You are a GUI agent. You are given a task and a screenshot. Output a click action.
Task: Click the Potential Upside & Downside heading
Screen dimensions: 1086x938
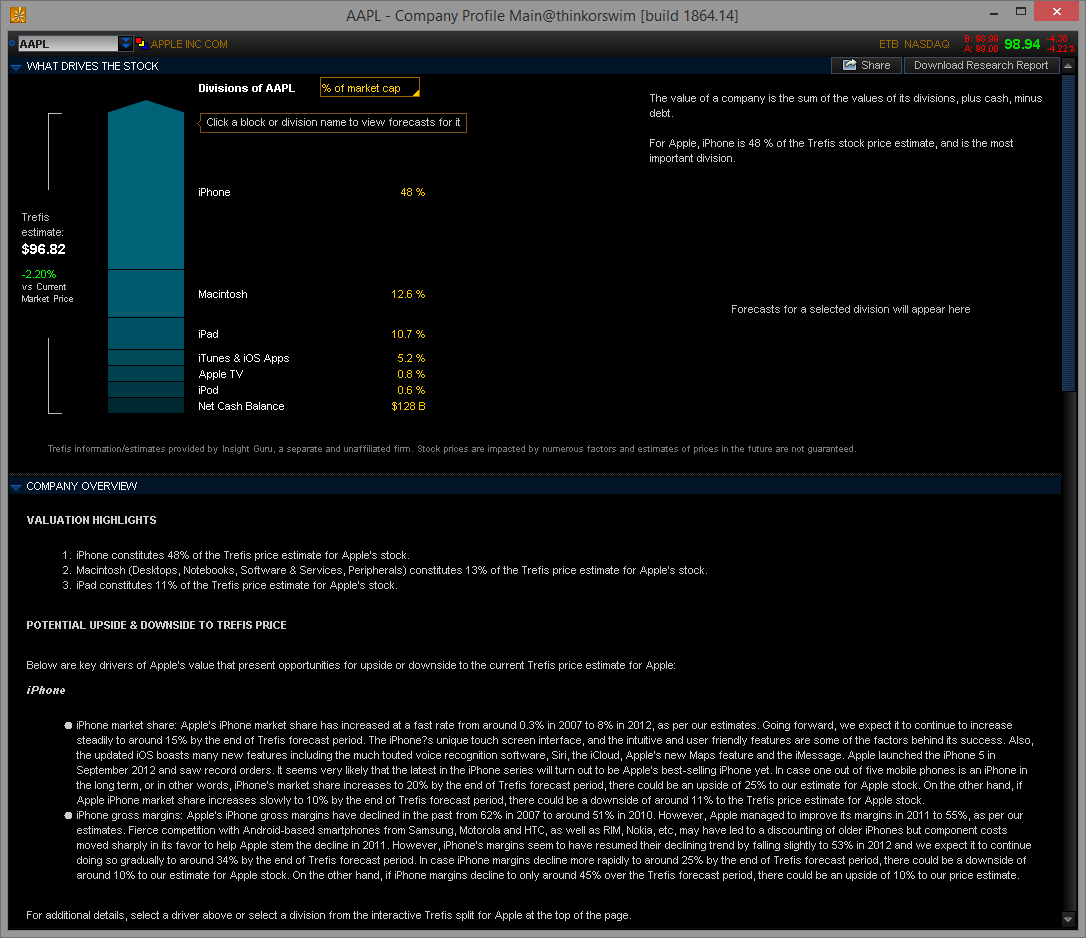pyautogui.click(x=157, y=625)
